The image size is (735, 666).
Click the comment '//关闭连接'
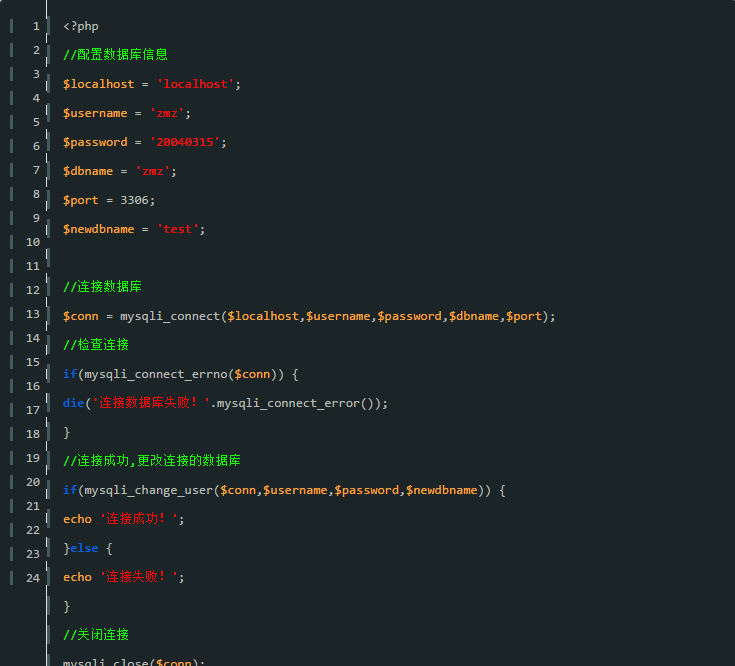pyautogui.click(x=96, y=635)
